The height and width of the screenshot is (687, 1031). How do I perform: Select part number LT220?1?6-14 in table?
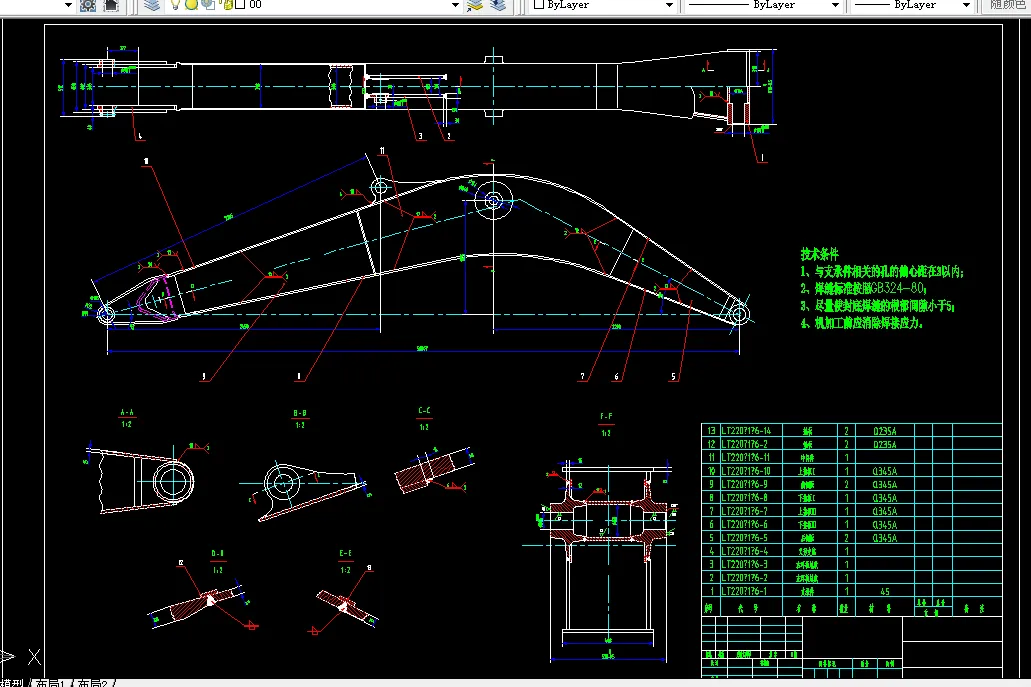(x=746, y=431)
